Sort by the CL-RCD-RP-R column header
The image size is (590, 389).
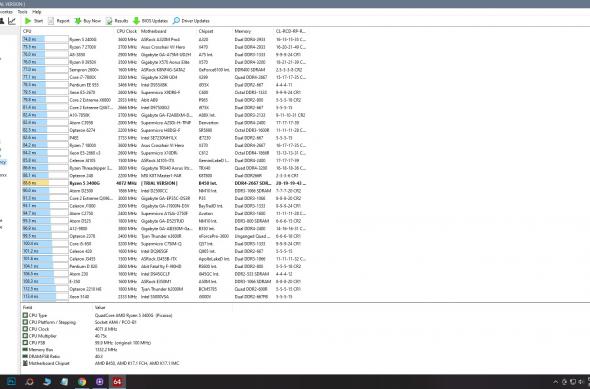[291, 31]
